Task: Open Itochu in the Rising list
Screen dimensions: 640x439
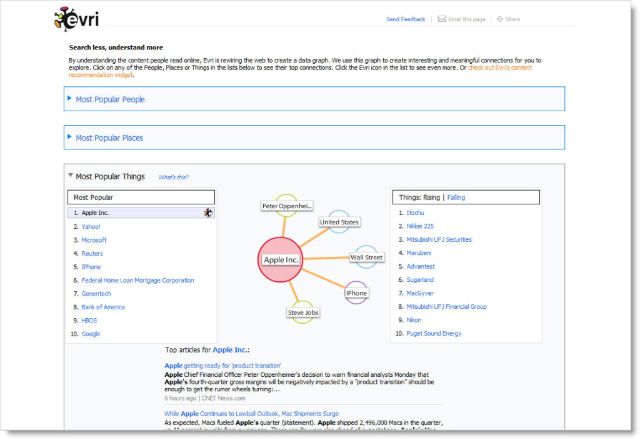Action: point(415,213)
